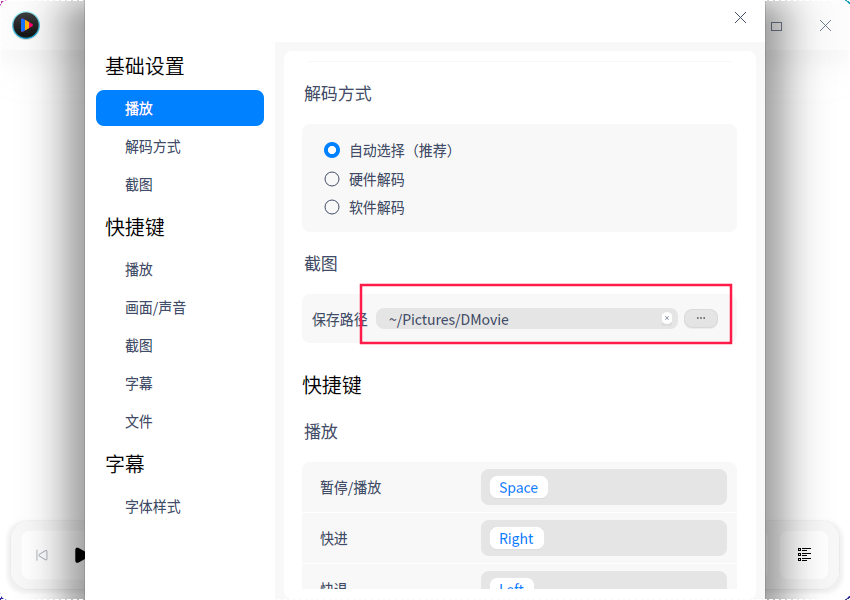Clear the save path using the x icon
Image resolution: width=850 pixels, height=600 pixels.
pyautogui.click(x=666, y=318)
